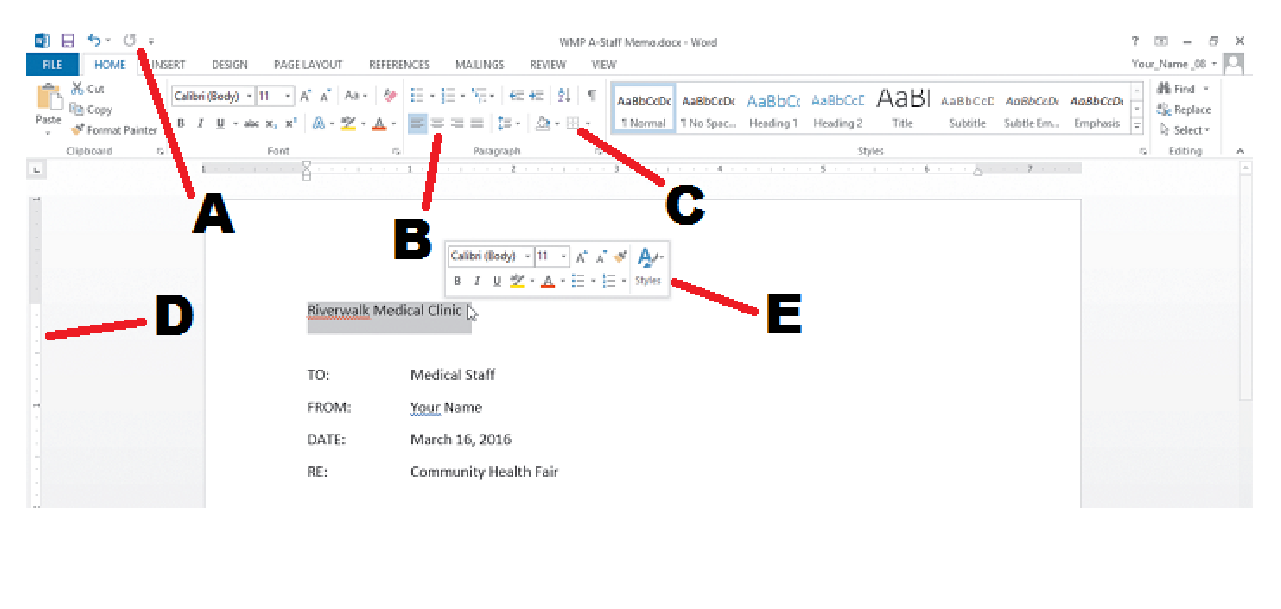Click Increase Indent in the Paragraph group
This screenshot has width=1281, height=609.
(x=537, y=96)
